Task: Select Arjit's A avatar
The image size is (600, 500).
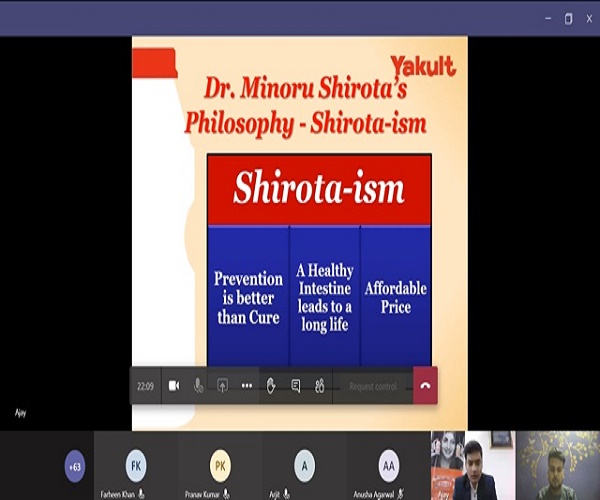Action: pos(305,466)
